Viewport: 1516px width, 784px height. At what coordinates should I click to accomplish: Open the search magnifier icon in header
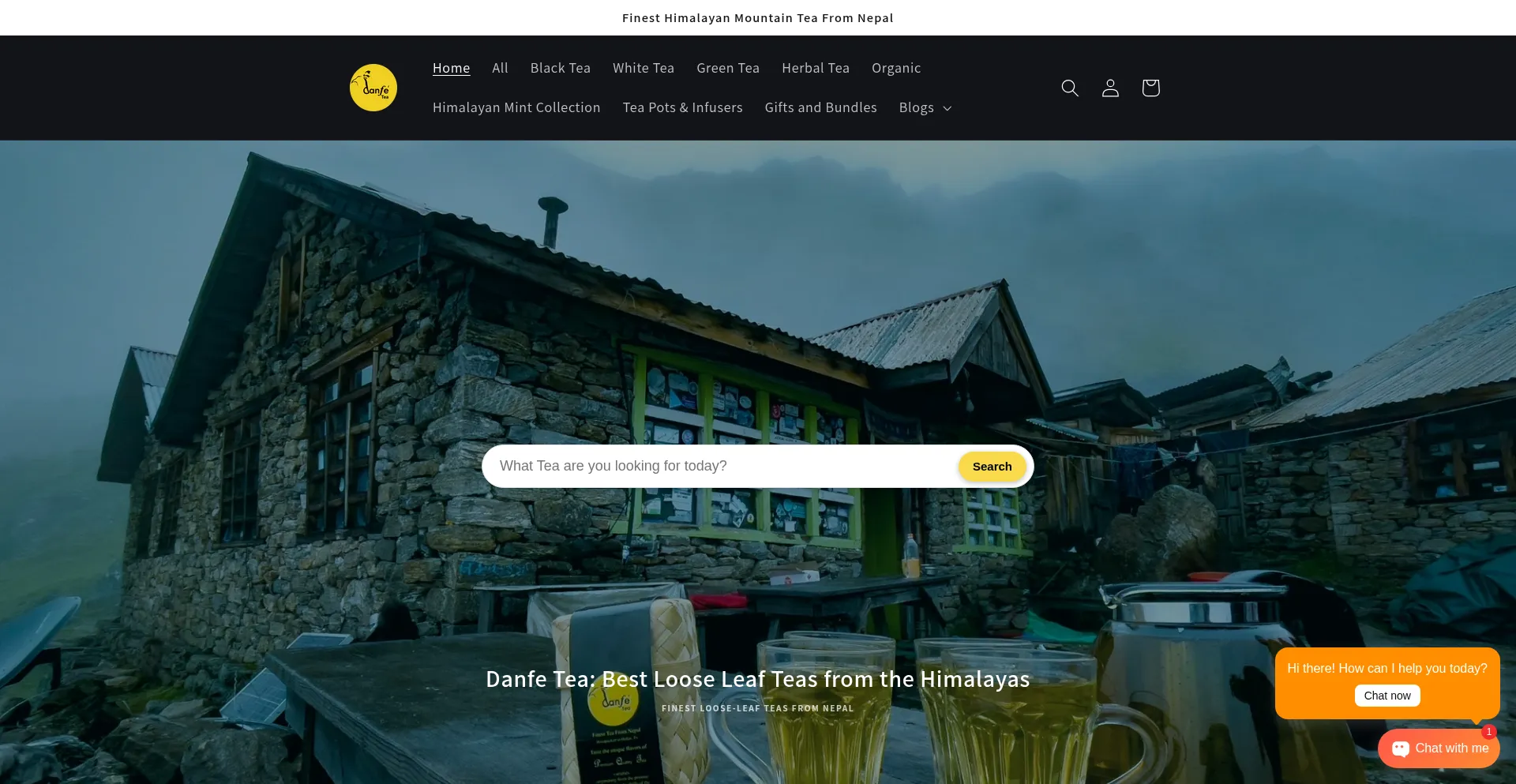1069,88
